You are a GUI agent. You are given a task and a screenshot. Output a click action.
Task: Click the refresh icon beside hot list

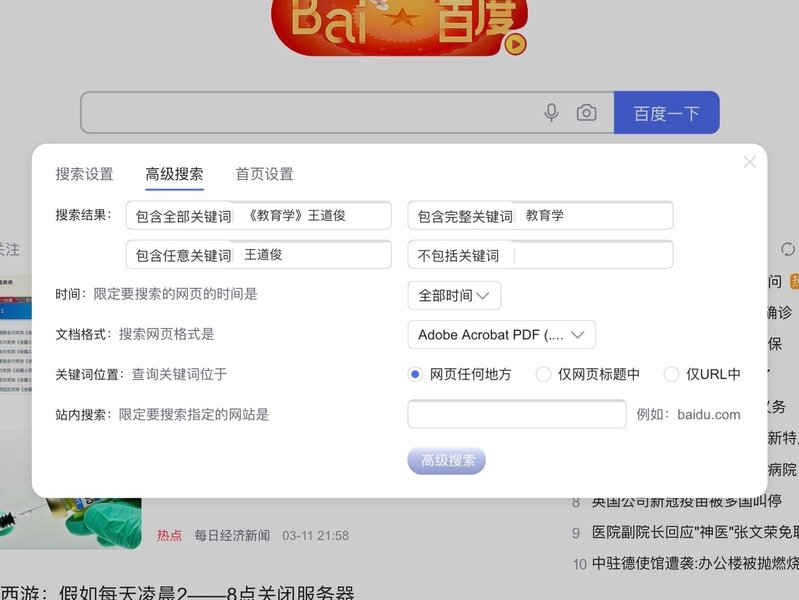(x=788, y=249)
